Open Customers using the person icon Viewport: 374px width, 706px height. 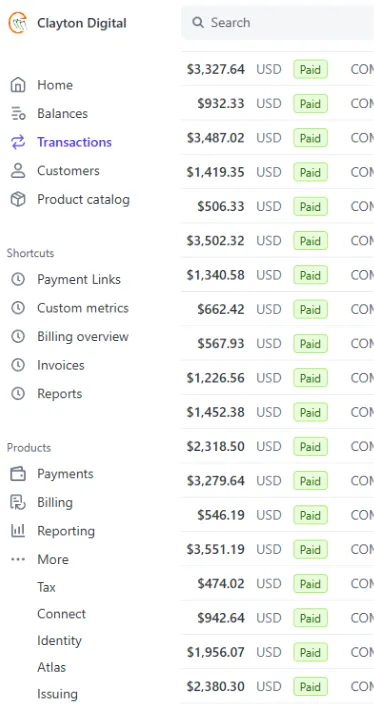(x=18, y=171)
